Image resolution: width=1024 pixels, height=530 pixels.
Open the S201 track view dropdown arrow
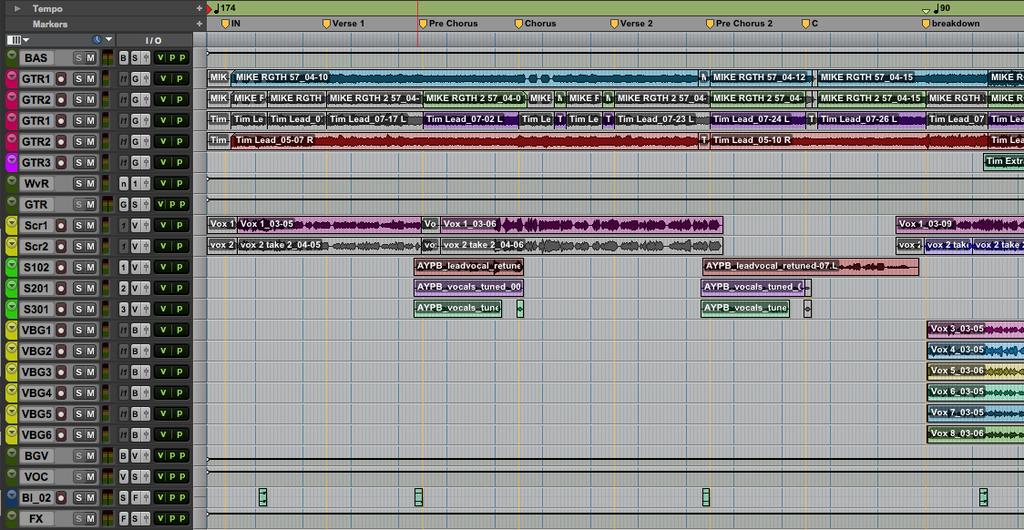point(11,287)
